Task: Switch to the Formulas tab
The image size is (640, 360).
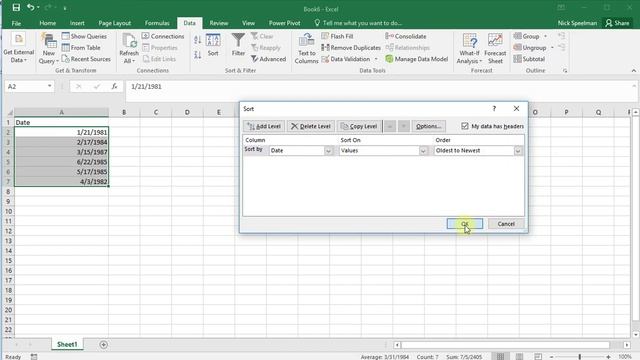Action: (x=157, y=23)
